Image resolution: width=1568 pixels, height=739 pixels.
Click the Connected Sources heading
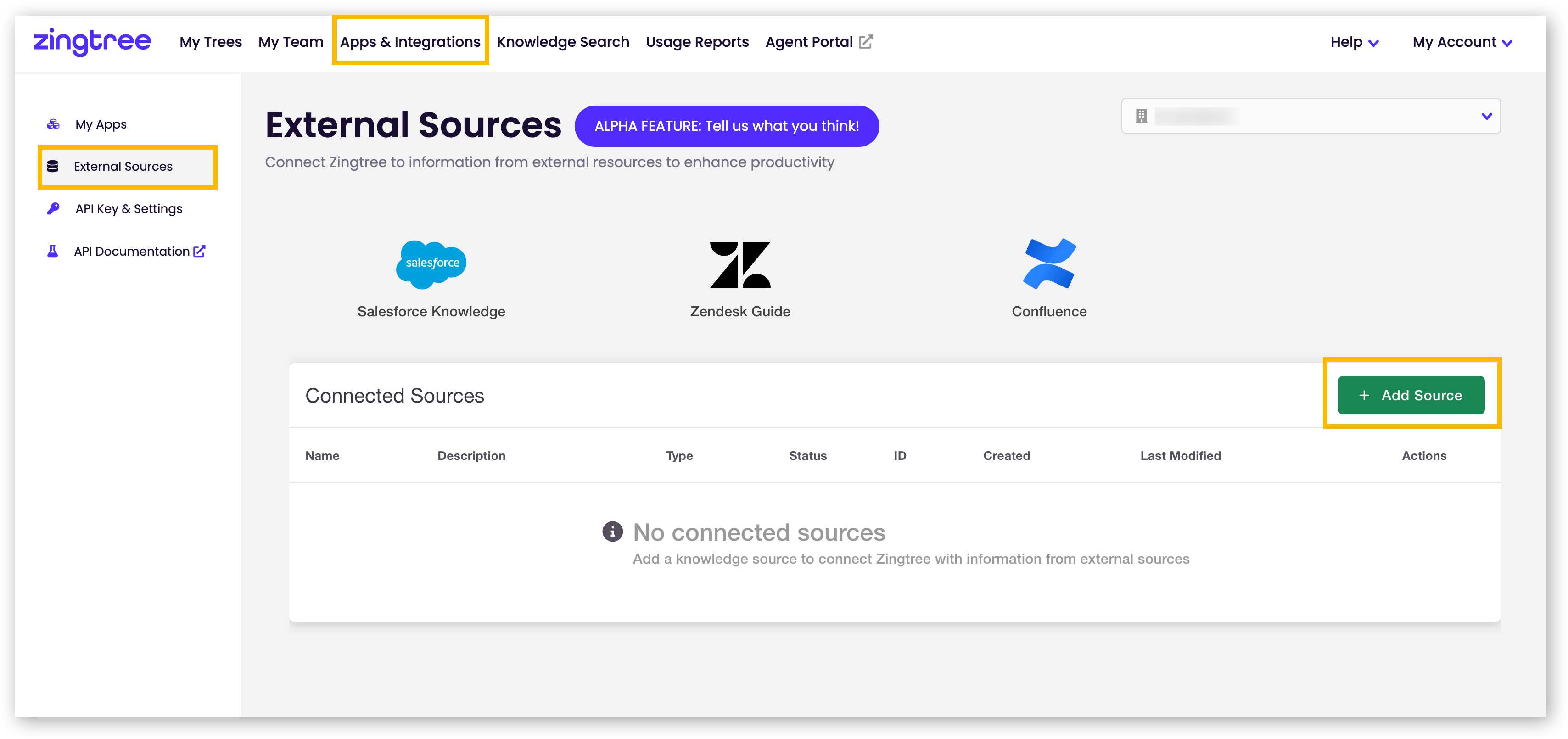394,396
